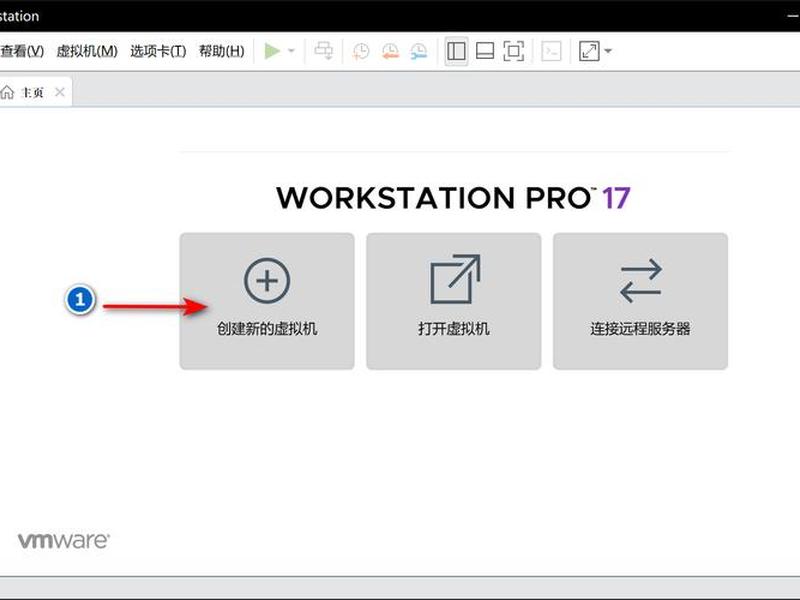Screen dimensions: 800x600
Task: Open the 选项卡(T) menu
Action: pos(158,51)
